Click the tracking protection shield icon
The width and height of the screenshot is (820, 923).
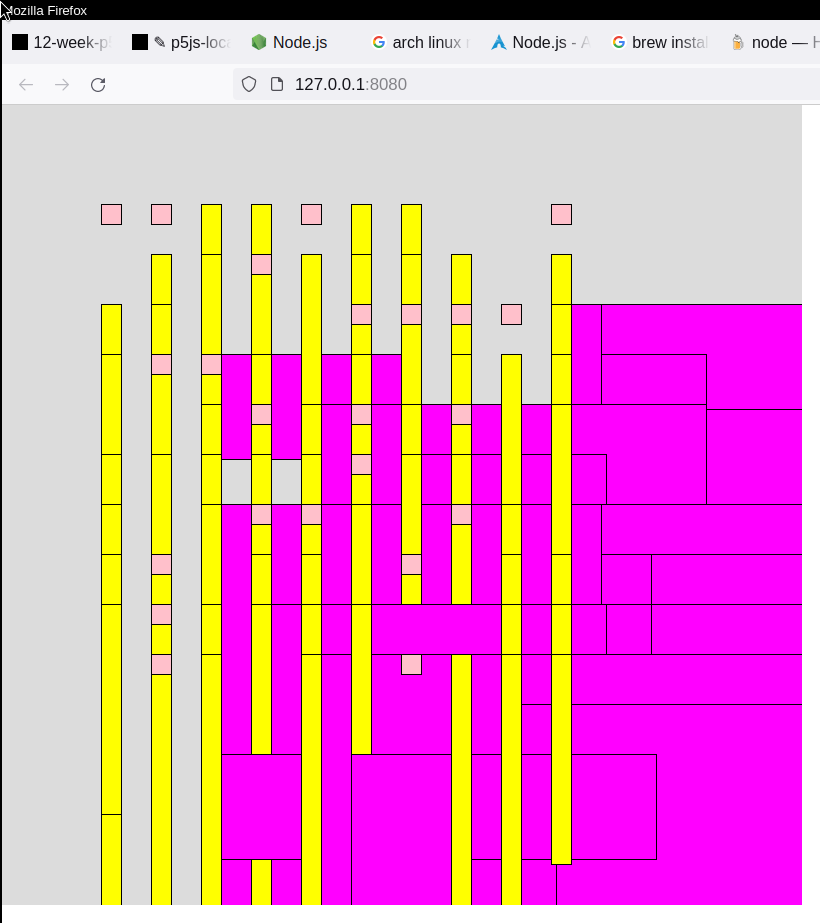[x=250, y=84]
